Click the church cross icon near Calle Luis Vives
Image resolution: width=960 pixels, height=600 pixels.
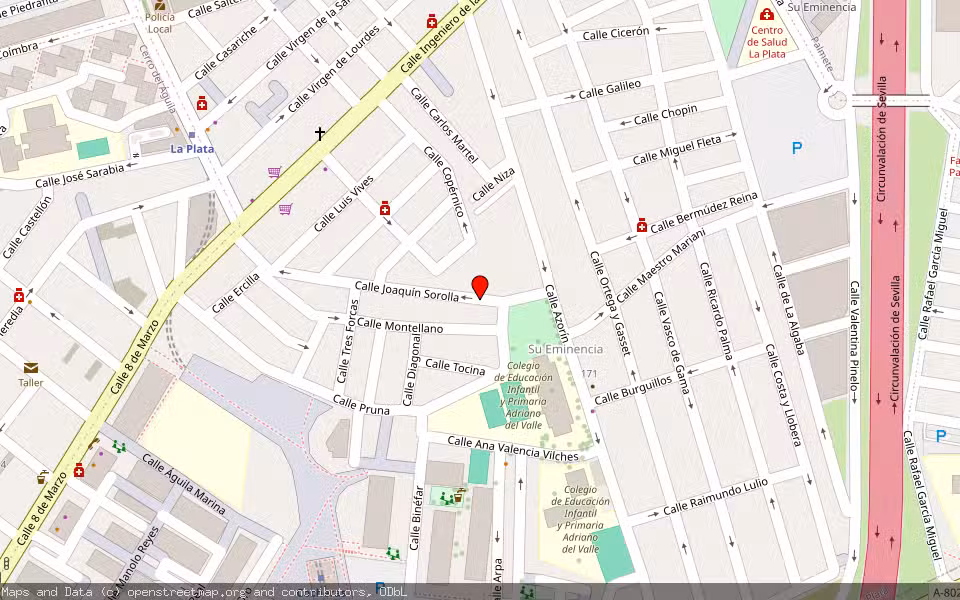point(319,133)
